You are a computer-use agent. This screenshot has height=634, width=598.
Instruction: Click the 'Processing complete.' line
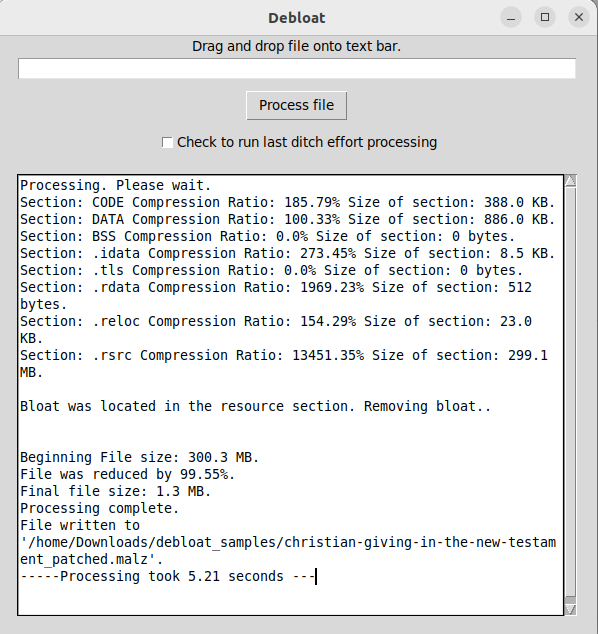click(99, 508)
